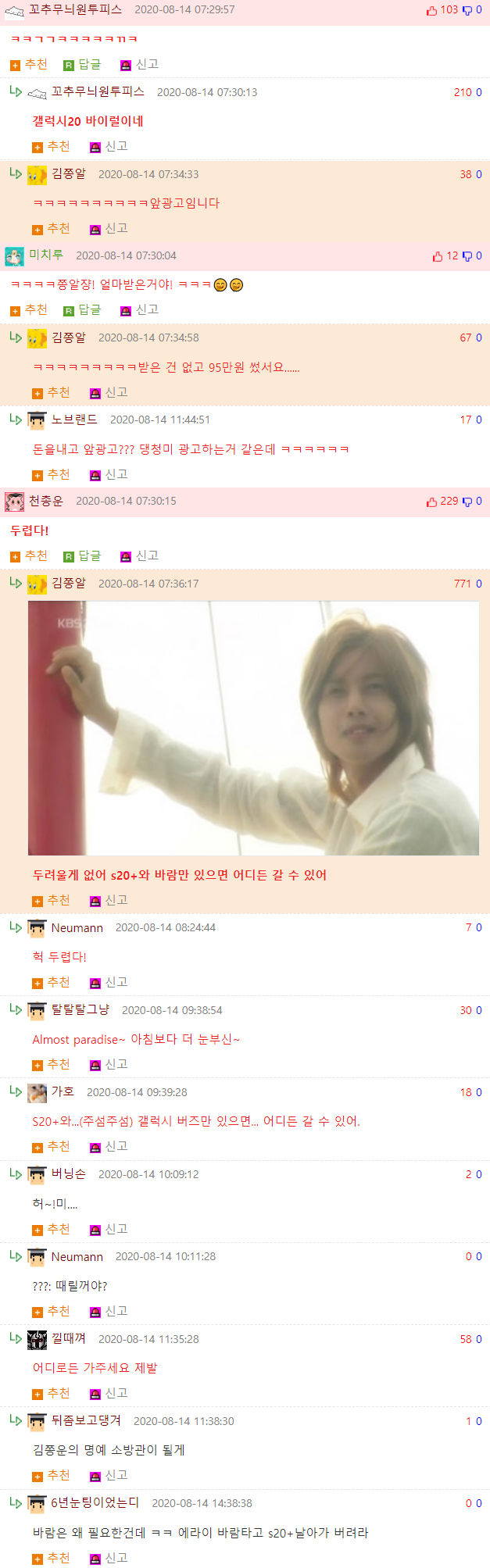Click 신고 under Almost paradise reply
The height and width of the screenshot is (1568, 490).
coord(109,1064)
